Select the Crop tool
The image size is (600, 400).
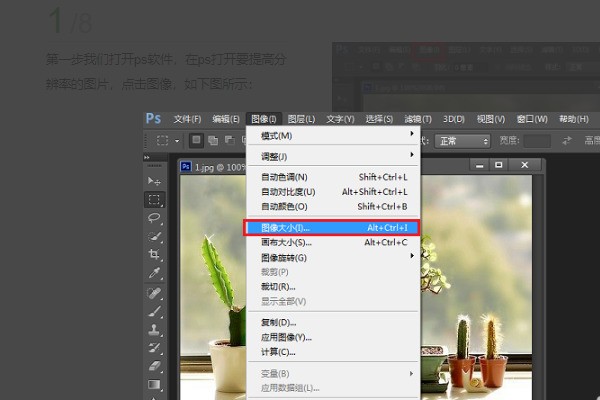(154, 255)
